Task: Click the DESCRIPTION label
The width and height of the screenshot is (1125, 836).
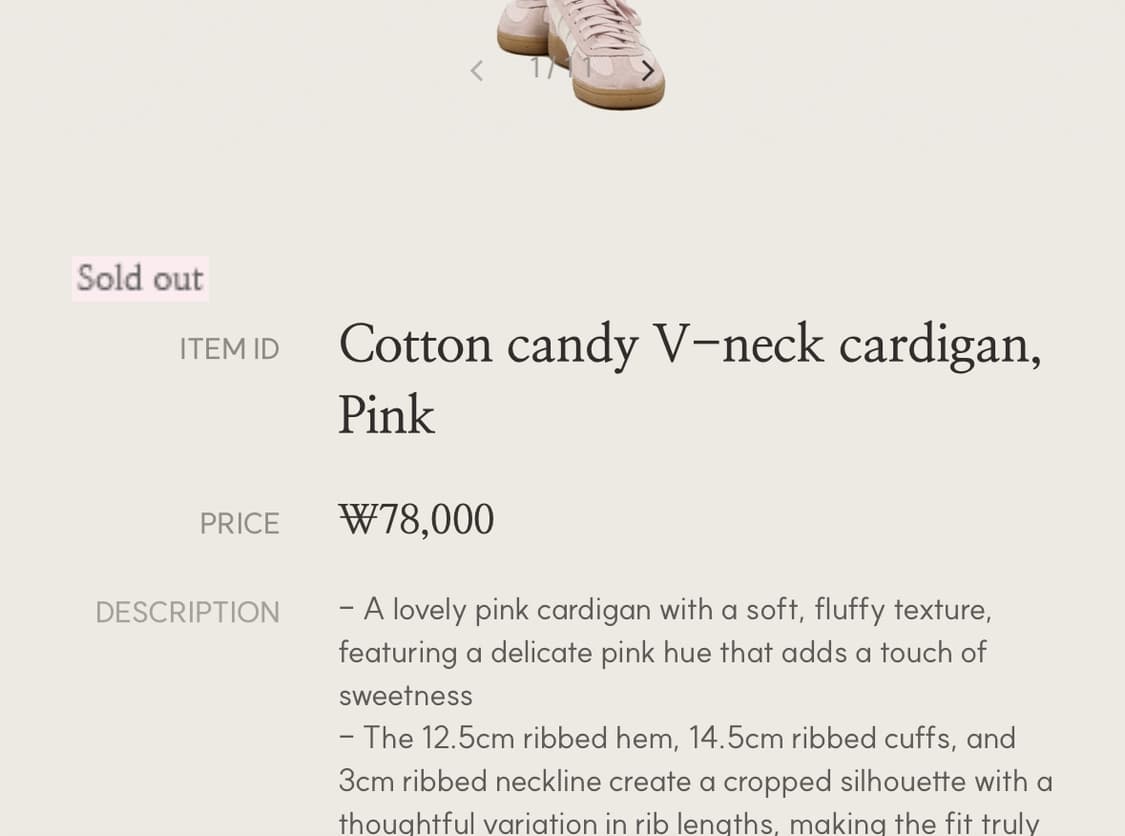Action: click(187, 612)
